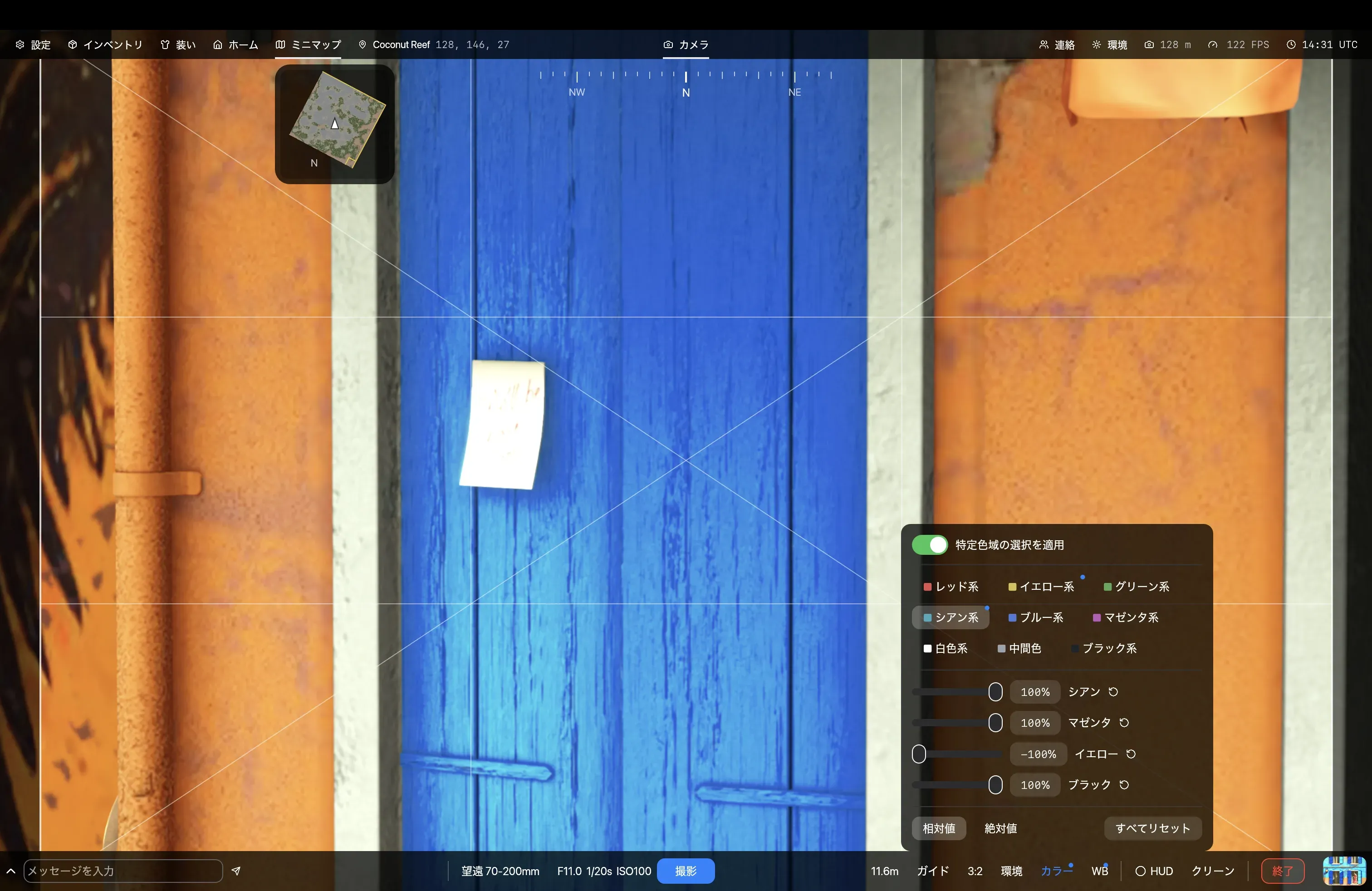Screen dimensions: 1372x891
Task: Click the 14:31 UTC clock icon
Action: pyautogui.click(x=1291, y=45)
